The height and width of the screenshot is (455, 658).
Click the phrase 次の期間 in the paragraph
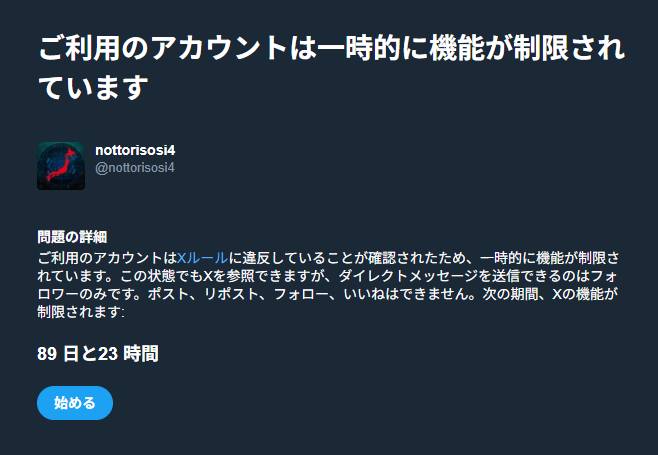510,294
